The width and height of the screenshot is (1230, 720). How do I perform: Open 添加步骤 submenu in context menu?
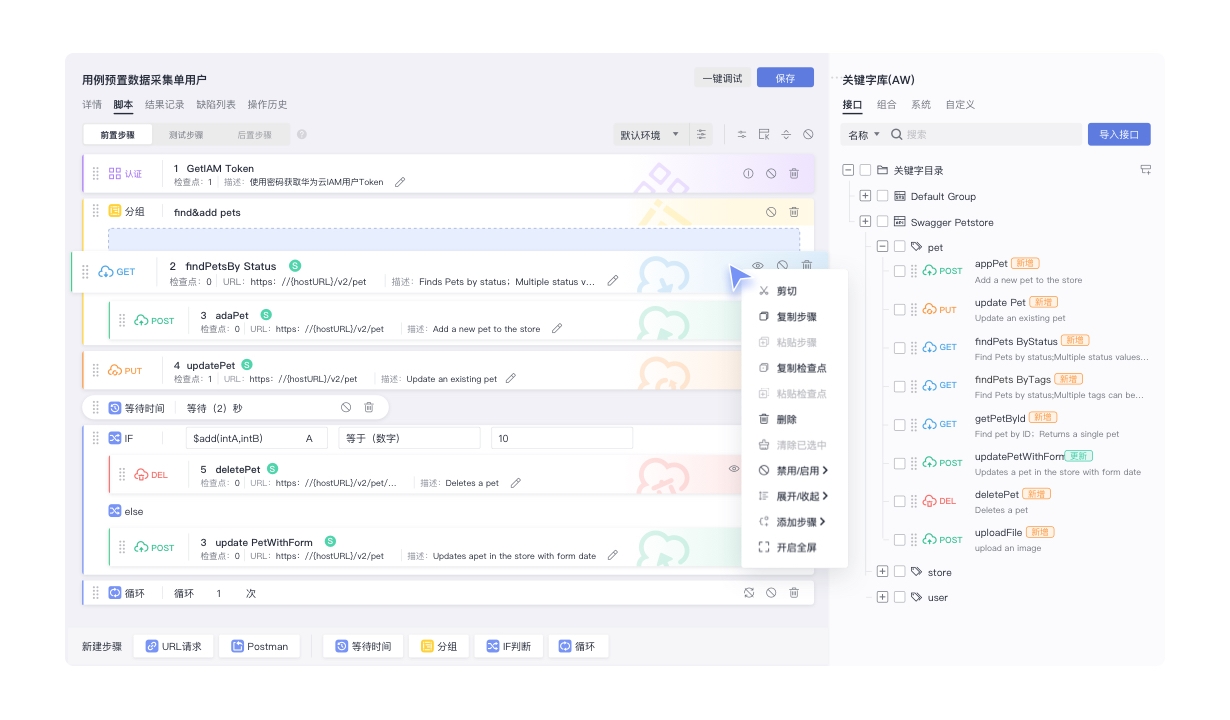point(795,522)
